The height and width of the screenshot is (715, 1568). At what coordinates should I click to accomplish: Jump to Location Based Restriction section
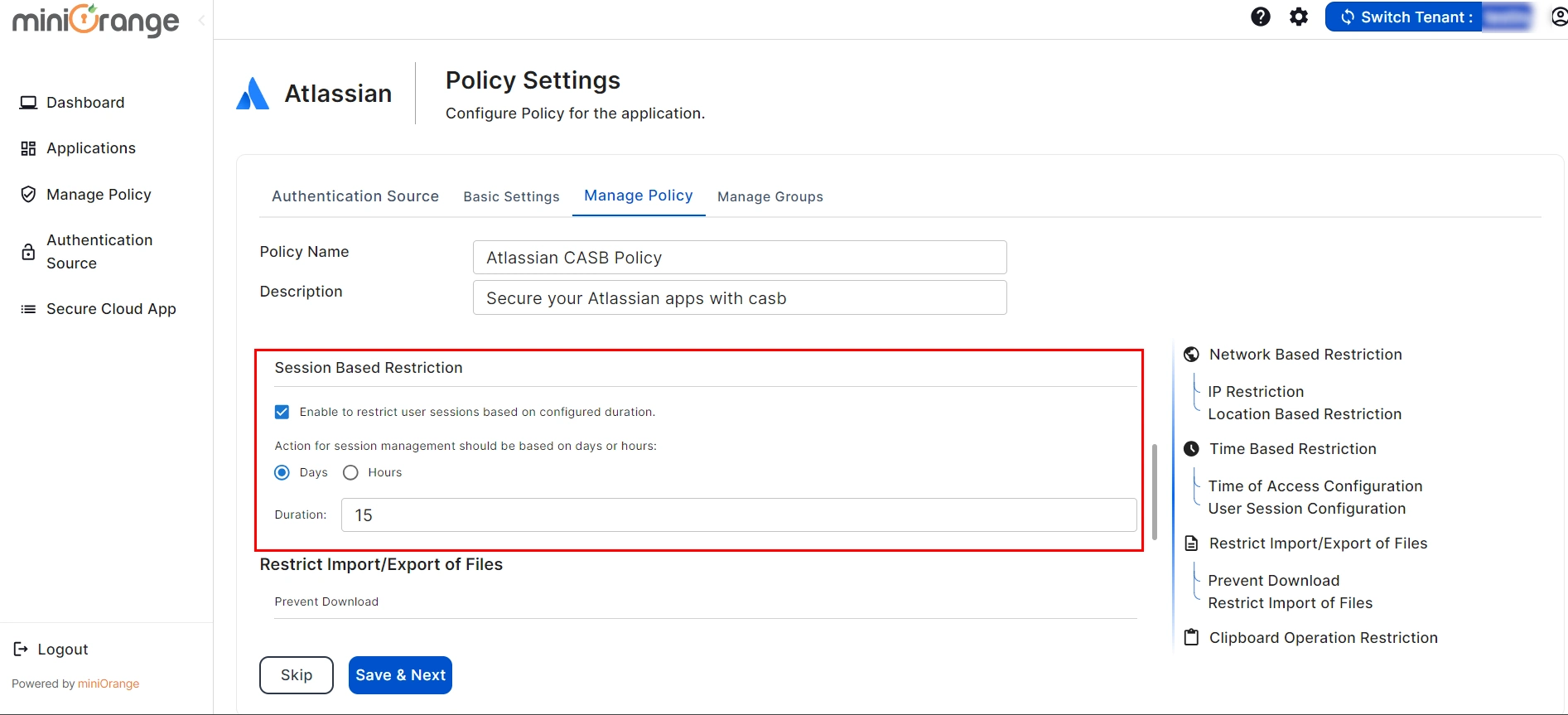click(1305, 414)
